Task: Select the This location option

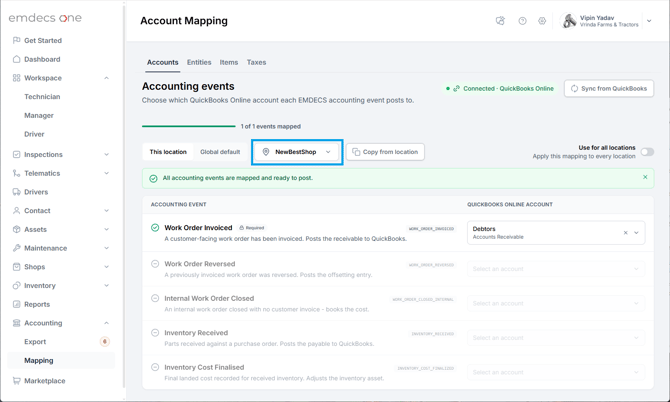Action: 168,152
